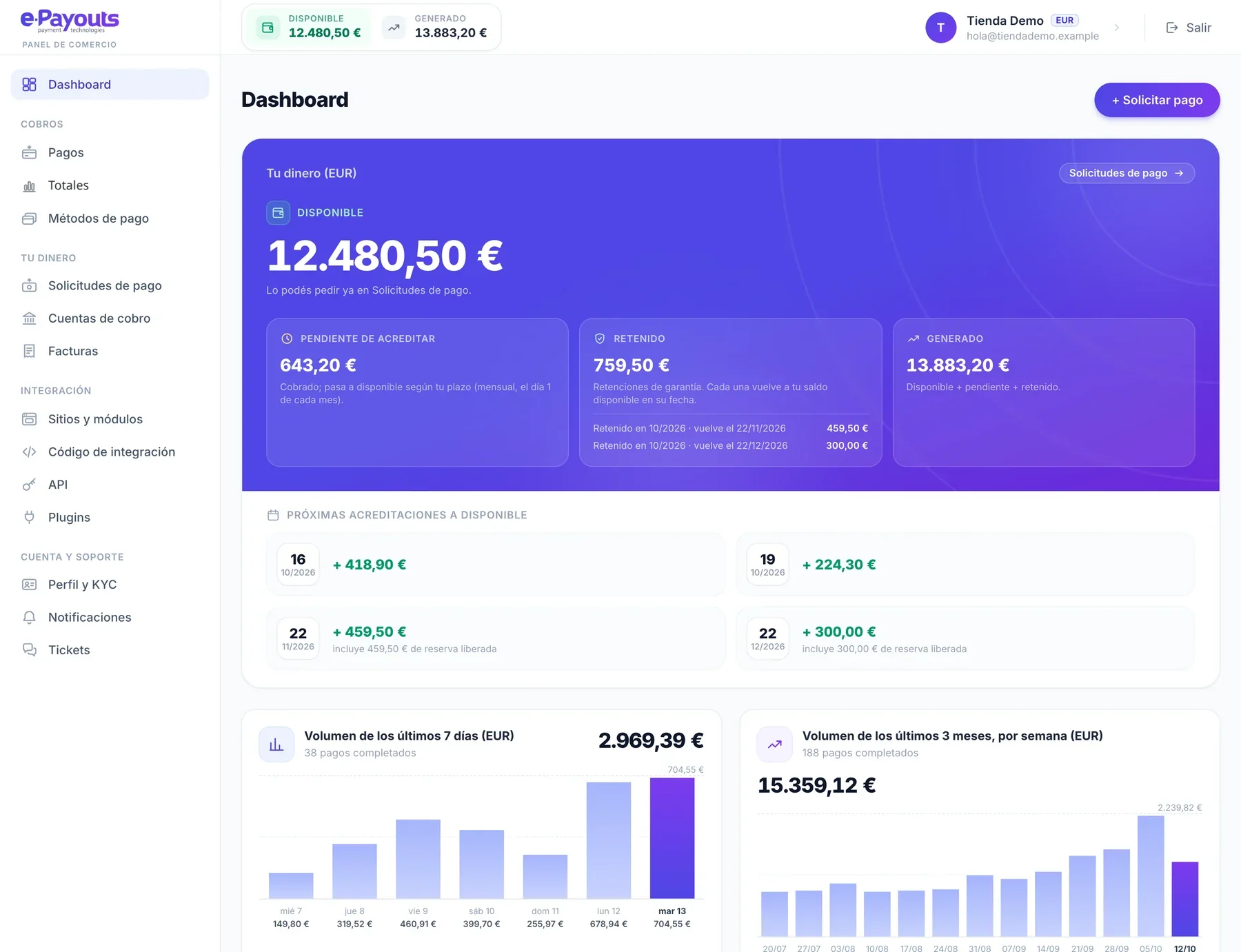Click the Código de integración code icon

tap(29, 452)
